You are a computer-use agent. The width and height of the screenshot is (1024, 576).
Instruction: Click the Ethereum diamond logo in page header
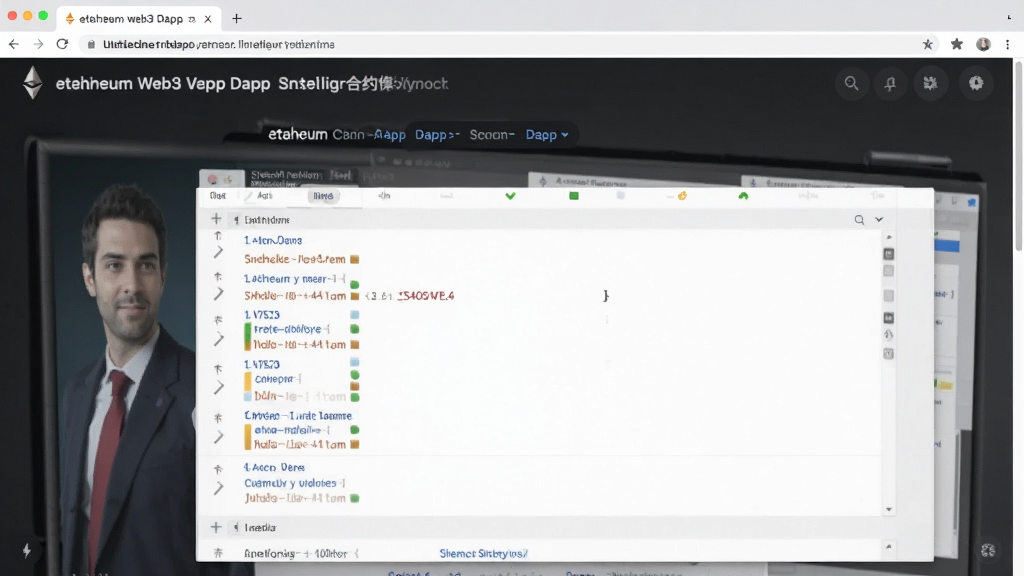tap(33, 83)
